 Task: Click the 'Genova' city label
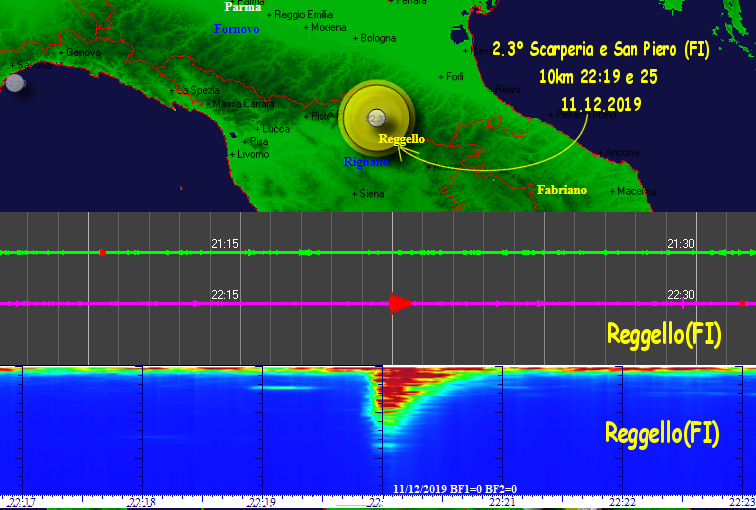[83, 52]
